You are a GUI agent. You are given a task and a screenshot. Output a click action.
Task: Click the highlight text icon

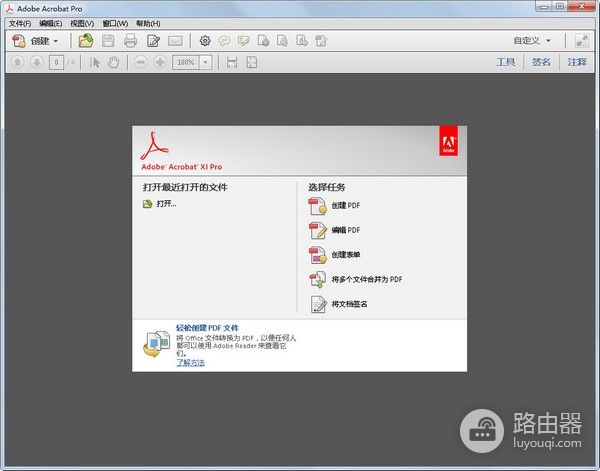243,41
